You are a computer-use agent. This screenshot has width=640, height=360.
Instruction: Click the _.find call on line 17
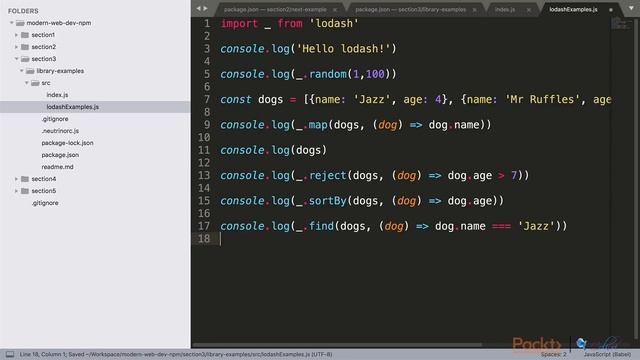[x=315, y=226]
